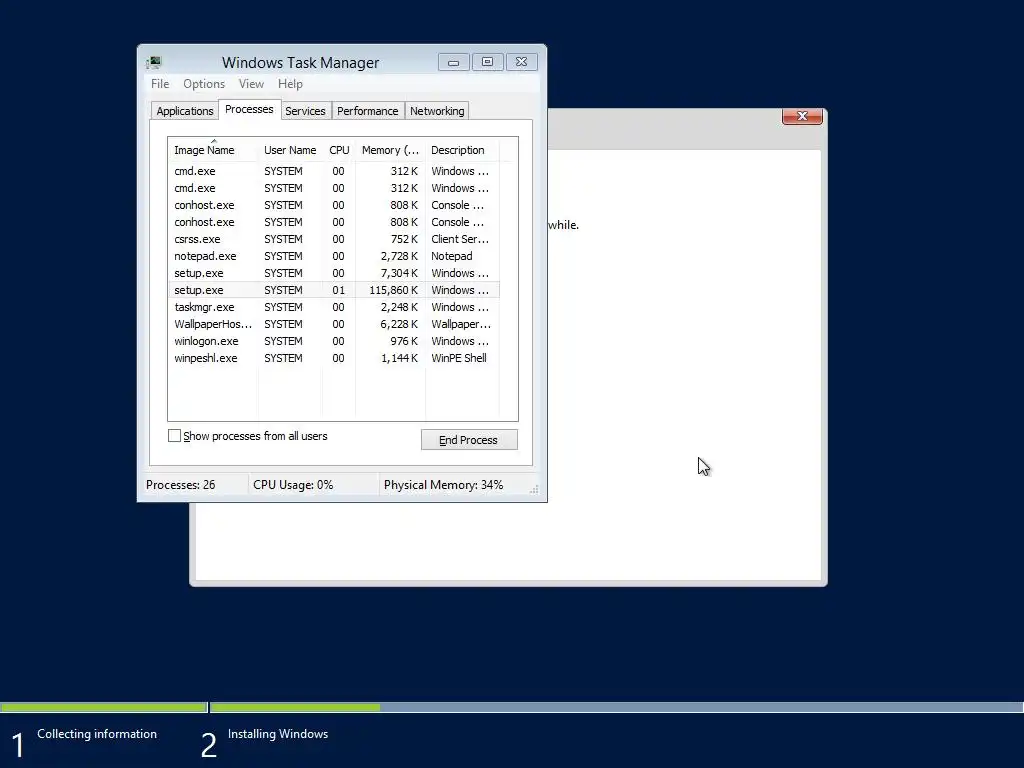Click the Notepad description cell

451,256
